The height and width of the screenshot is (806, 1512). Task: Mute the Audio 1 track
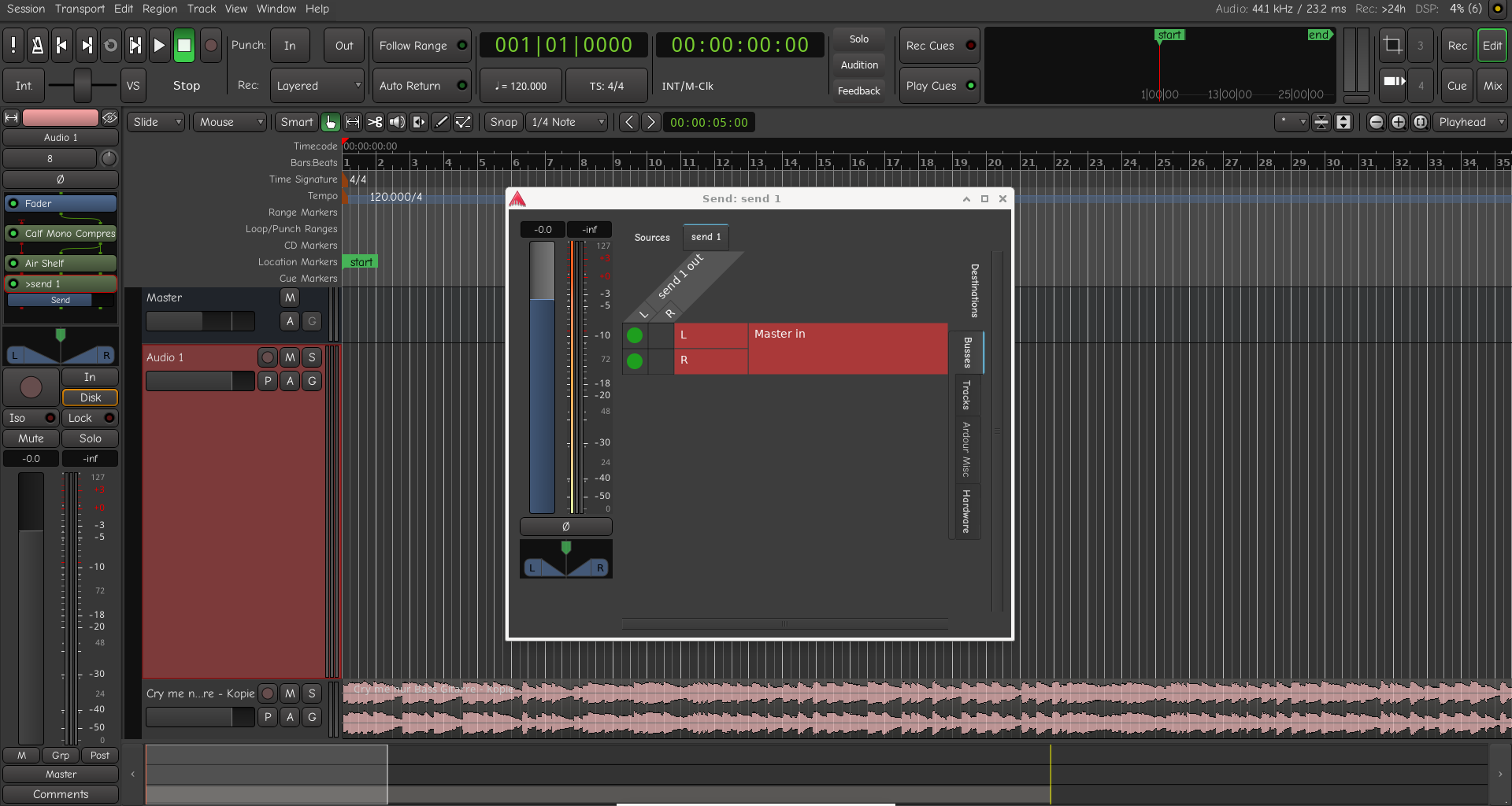pos(290,357)
